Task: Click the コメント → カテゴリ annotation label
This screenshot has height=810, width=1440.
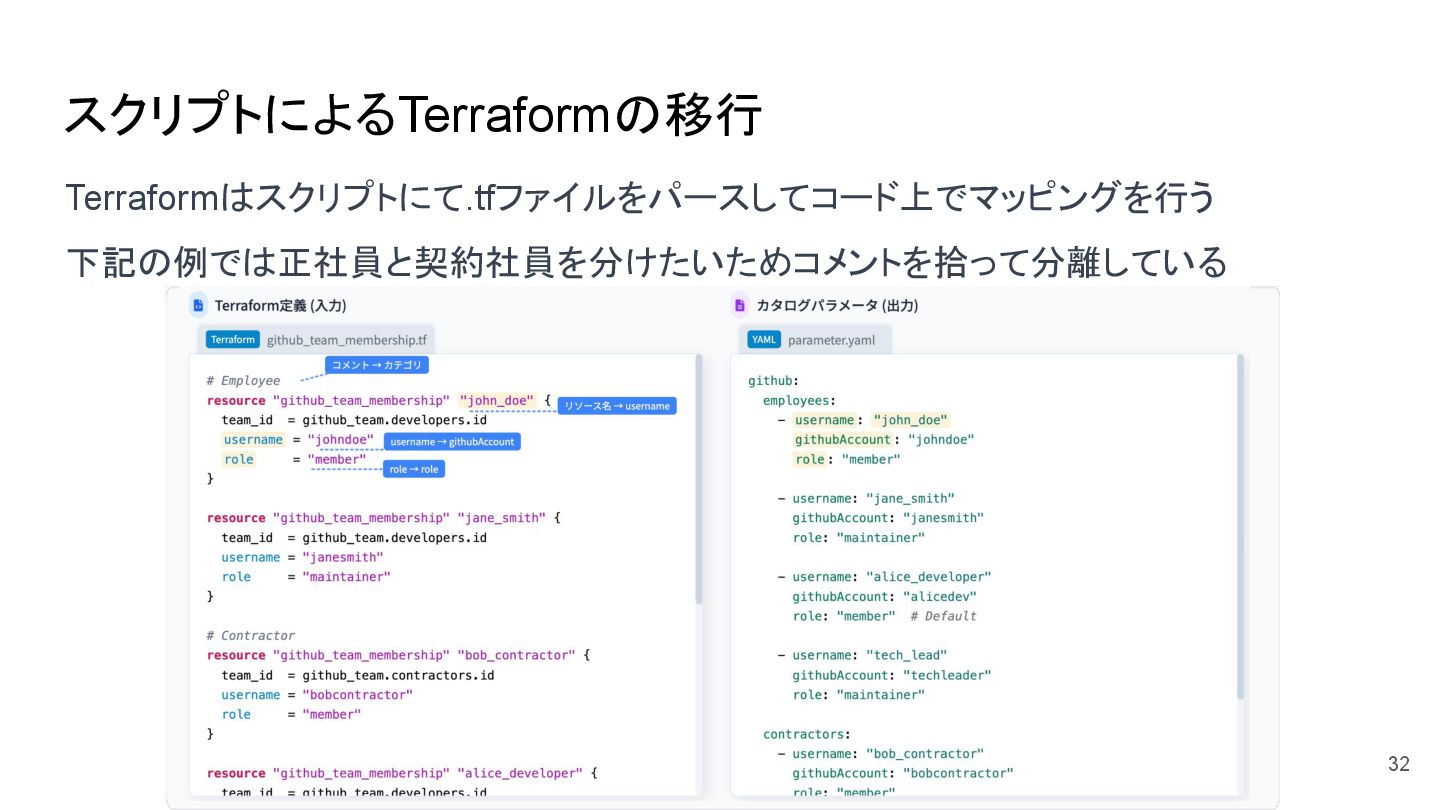Action: click(377, 365)
